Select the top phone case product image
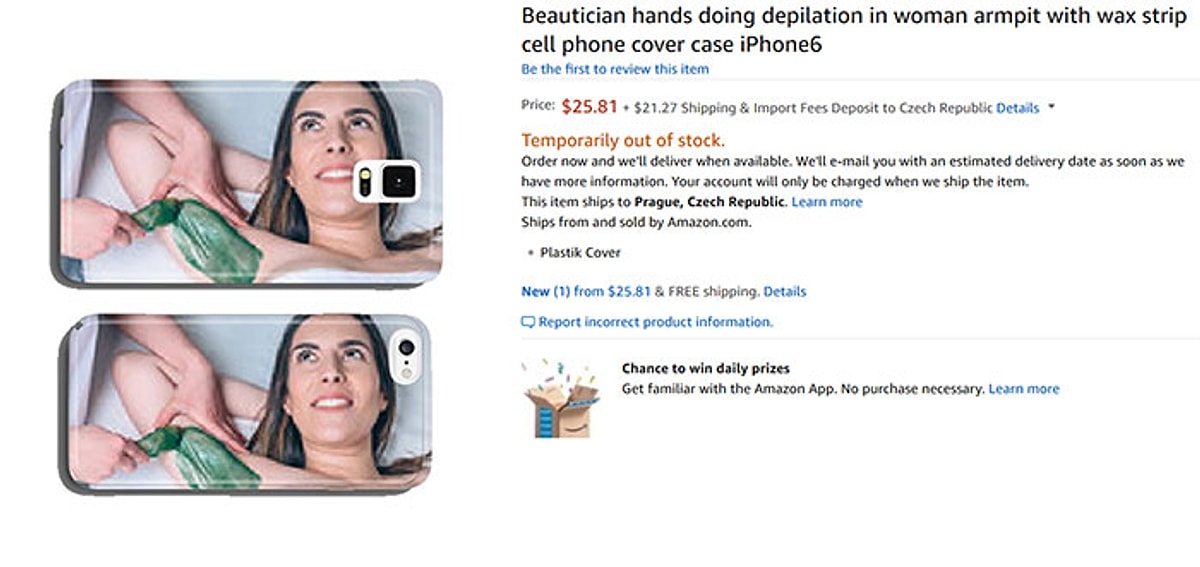Screen dimensions: 1200x567 (x=250, y=180)
